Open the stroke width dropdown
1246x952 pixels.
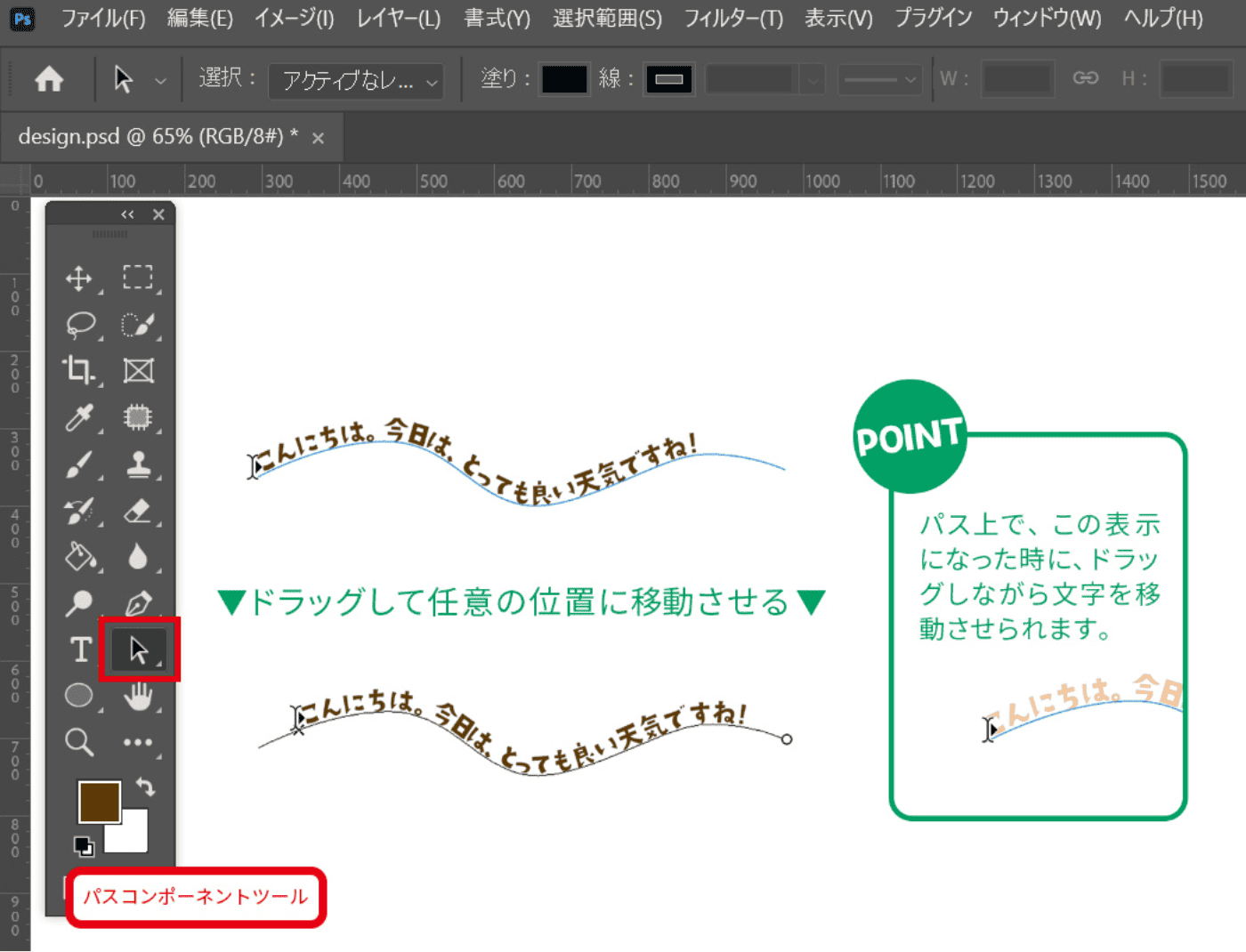pos(812,79)
